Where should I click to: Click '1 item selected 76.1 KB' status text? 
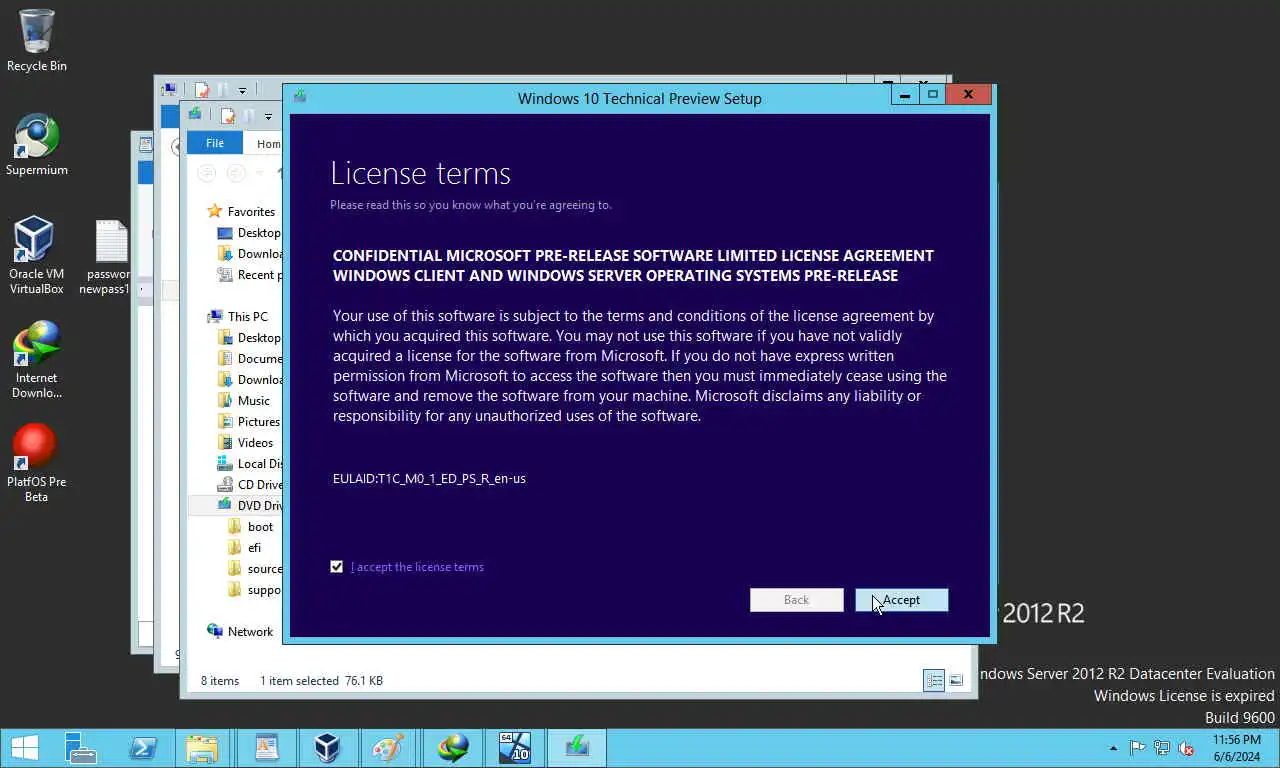(x=321, y=681)
